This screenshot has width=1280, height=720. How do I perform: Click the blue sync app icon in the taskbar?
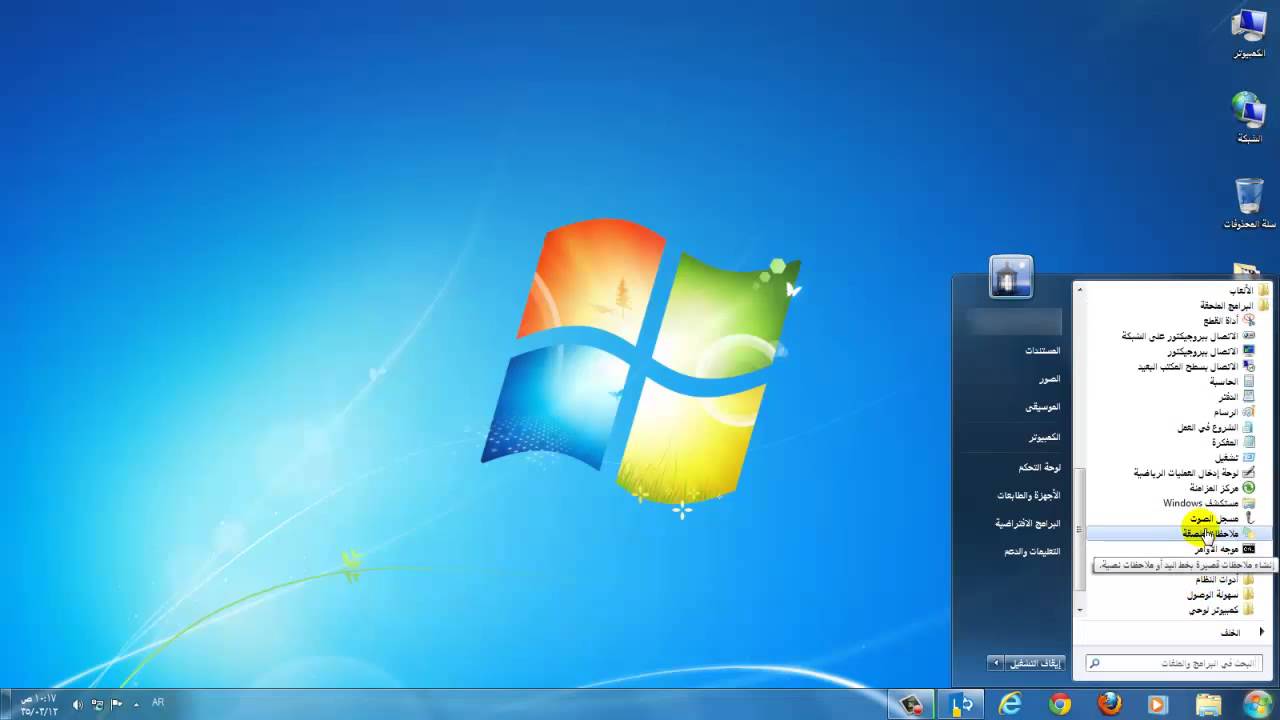tap(961, 704)
